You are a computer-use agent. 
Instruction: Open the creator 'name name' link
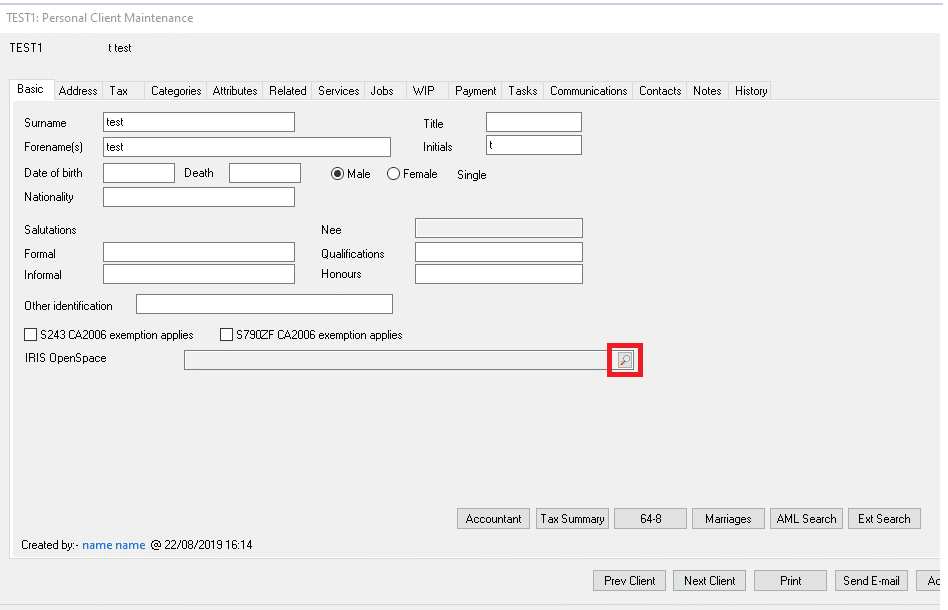pos(113,544)
